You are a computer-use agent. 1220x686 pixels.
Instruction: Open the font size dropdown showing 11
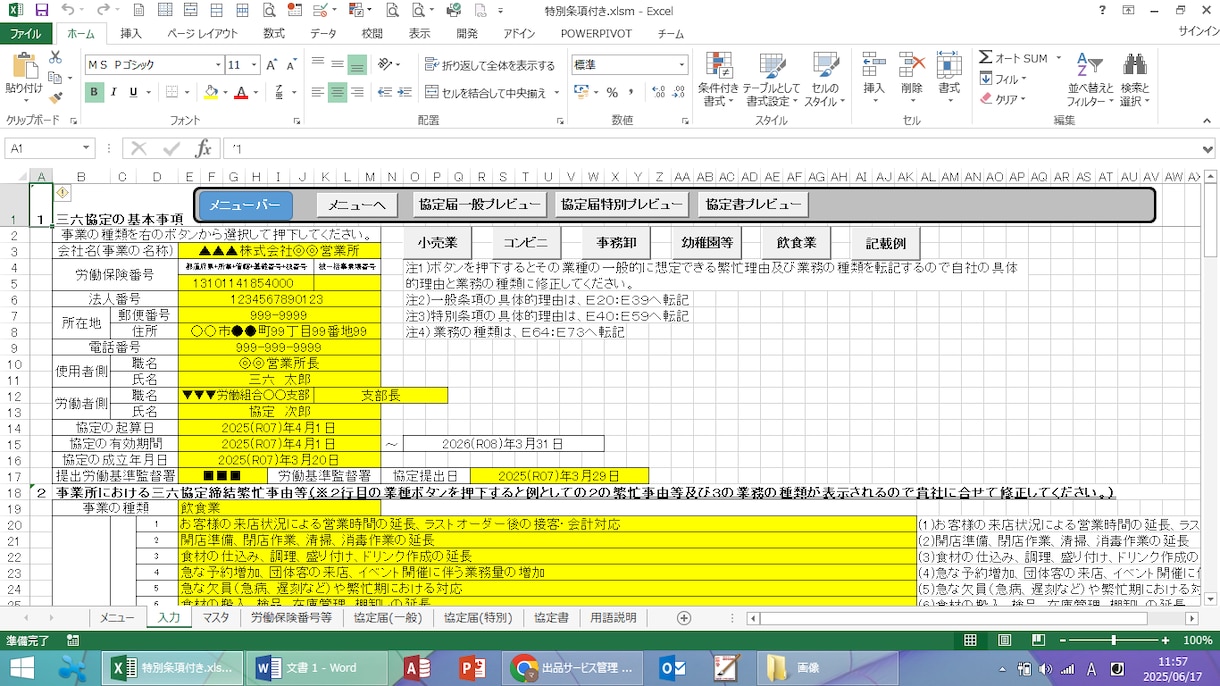(255, 65)
